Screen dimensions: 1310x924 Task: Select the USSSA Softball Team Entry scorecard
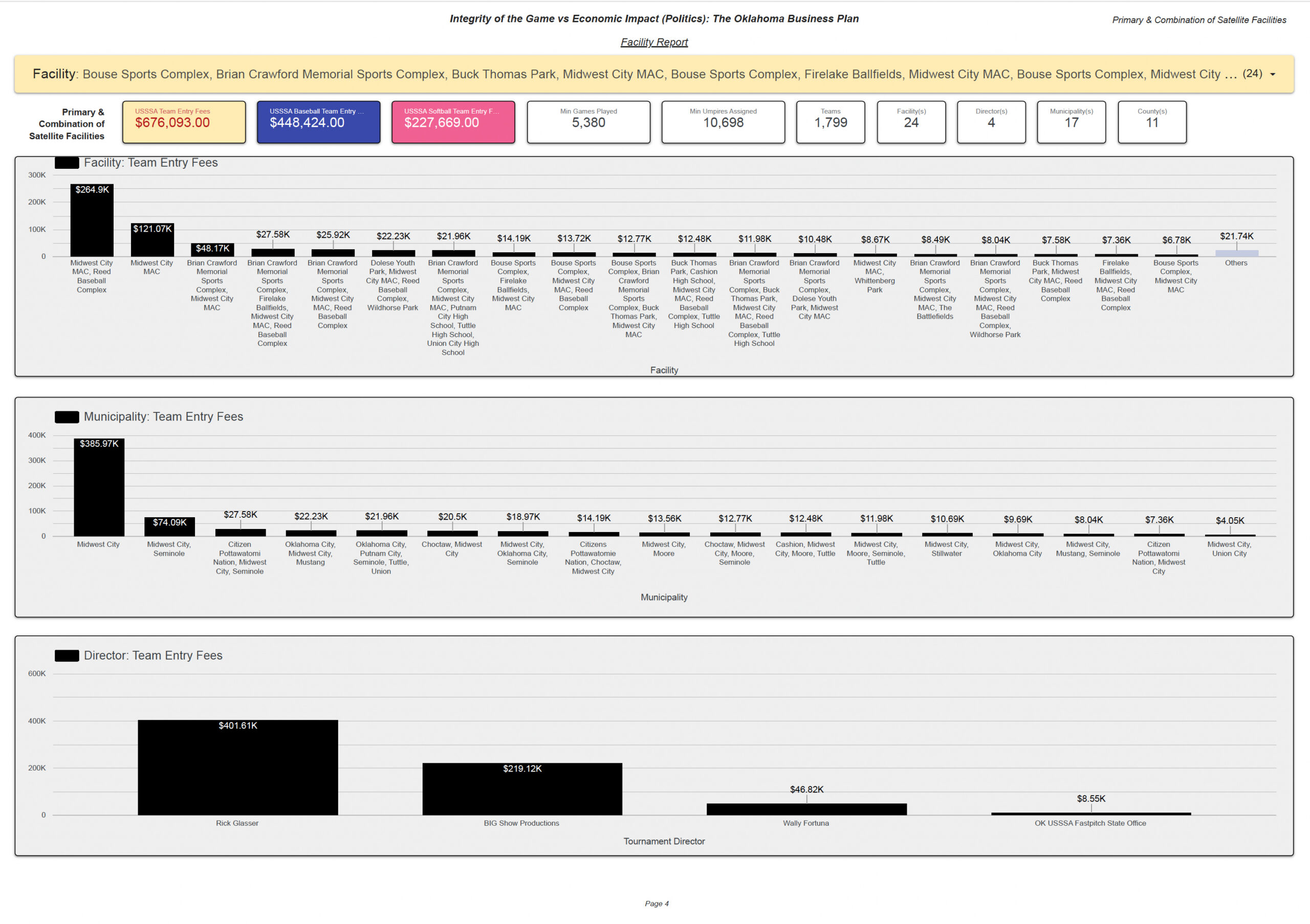(453, 122)
